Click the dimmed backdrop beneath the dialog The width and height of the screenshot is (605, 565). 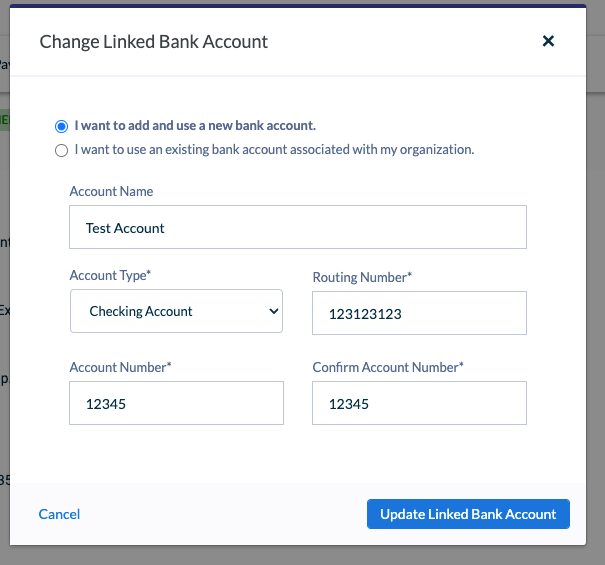[302, 556]
